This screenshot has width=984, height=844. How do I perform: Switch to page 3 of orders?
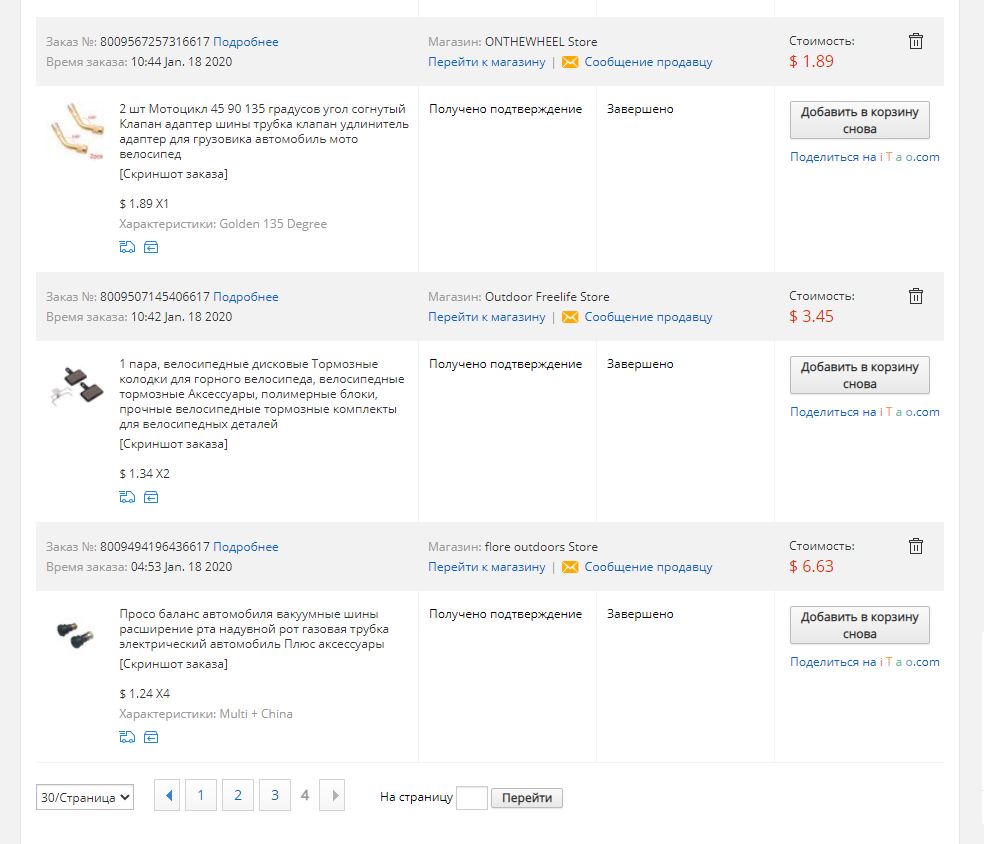coord(274,795)
